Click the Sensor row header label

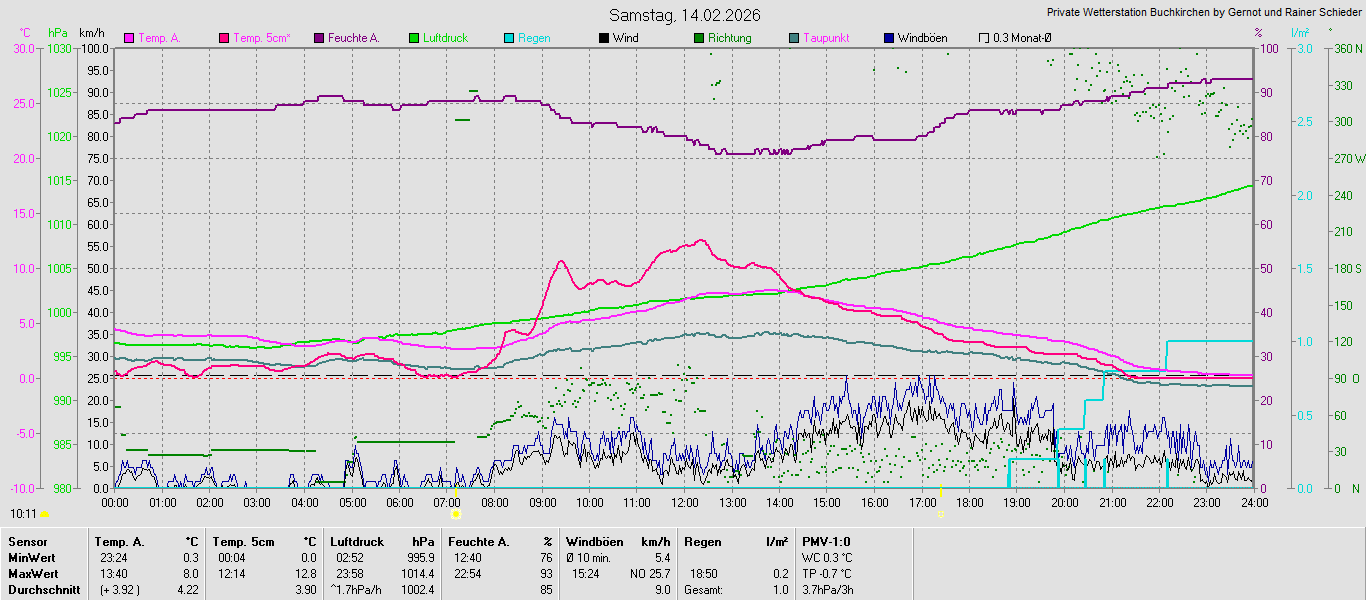click(27, 541)
